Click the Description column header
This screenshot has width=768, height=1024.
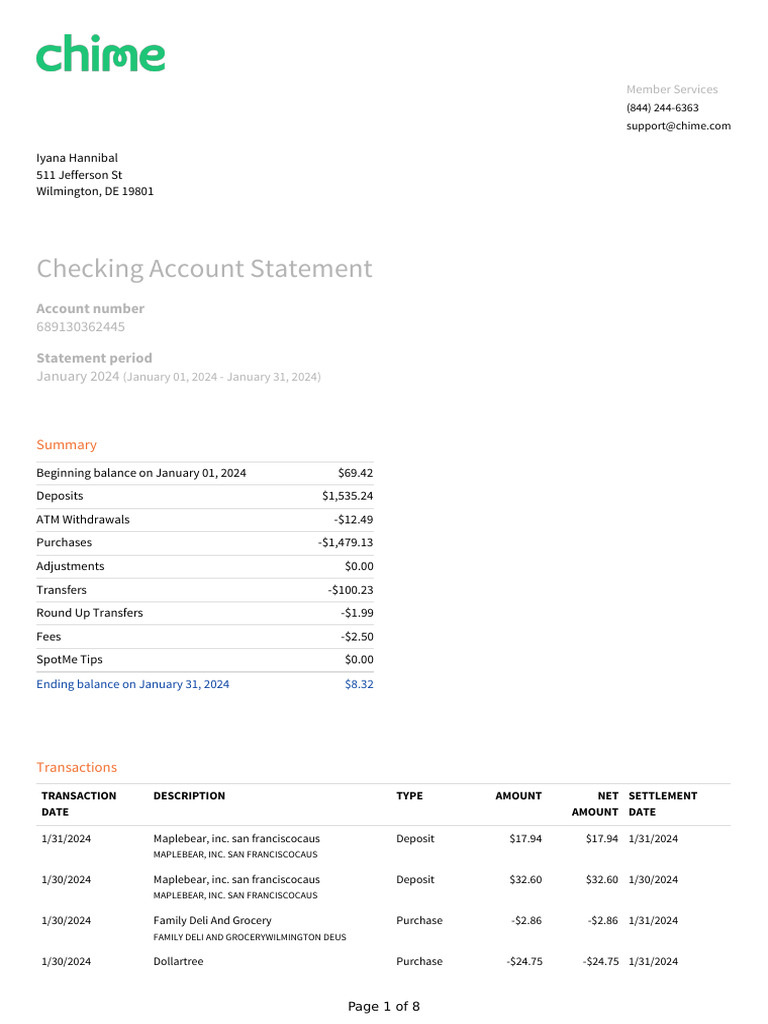(x=189, y=796)
